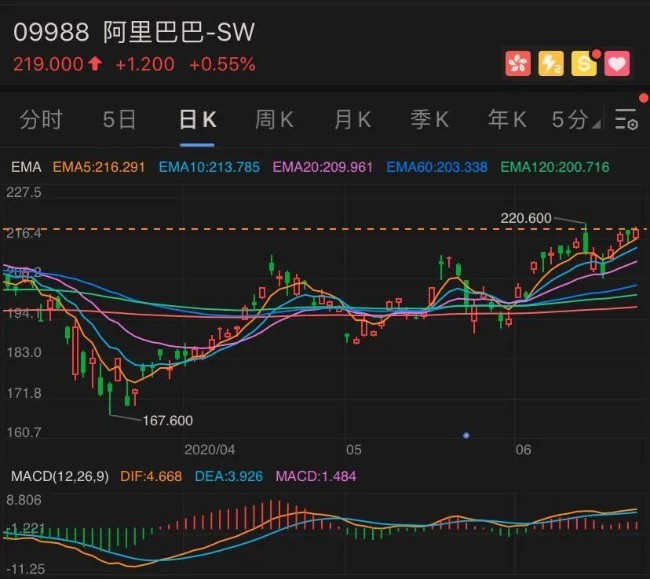Select the 周K weekly chart tab
The height and width of the screenshot is (579, 650).
point(274,120)
